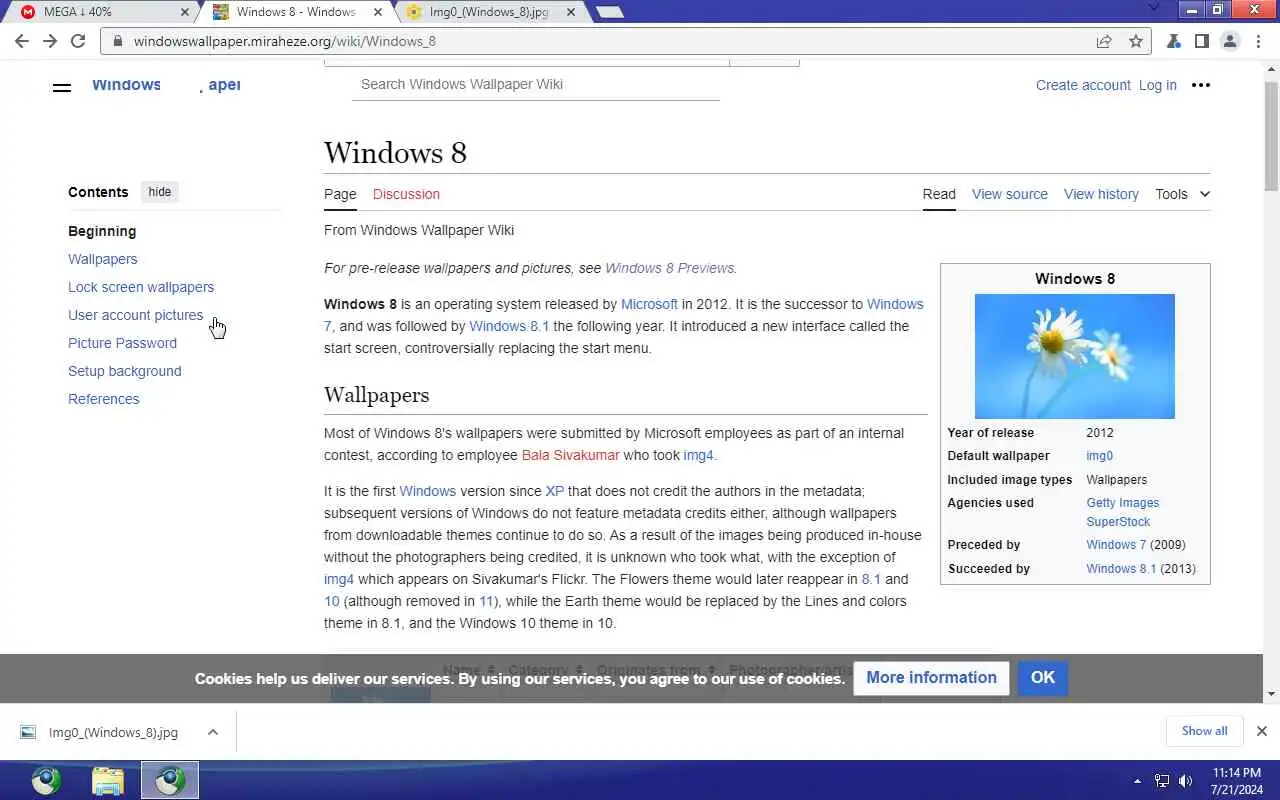Open the side panel icon
The width and height of the screenshot is (1280, 800).
(1202, 41)
